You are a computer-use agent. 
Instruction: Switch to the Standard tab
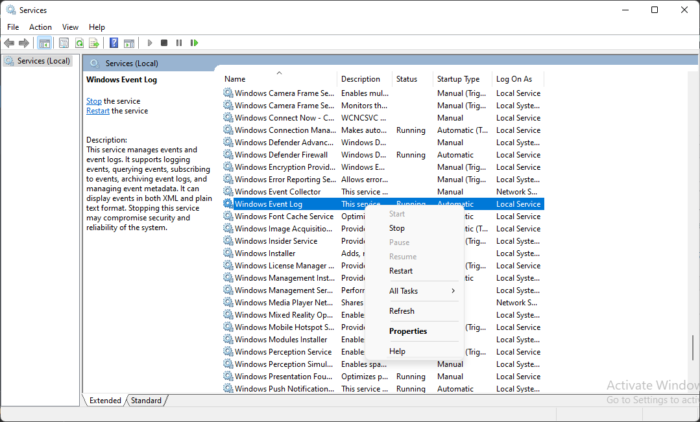pyautogui.click(x=146, y=400)
